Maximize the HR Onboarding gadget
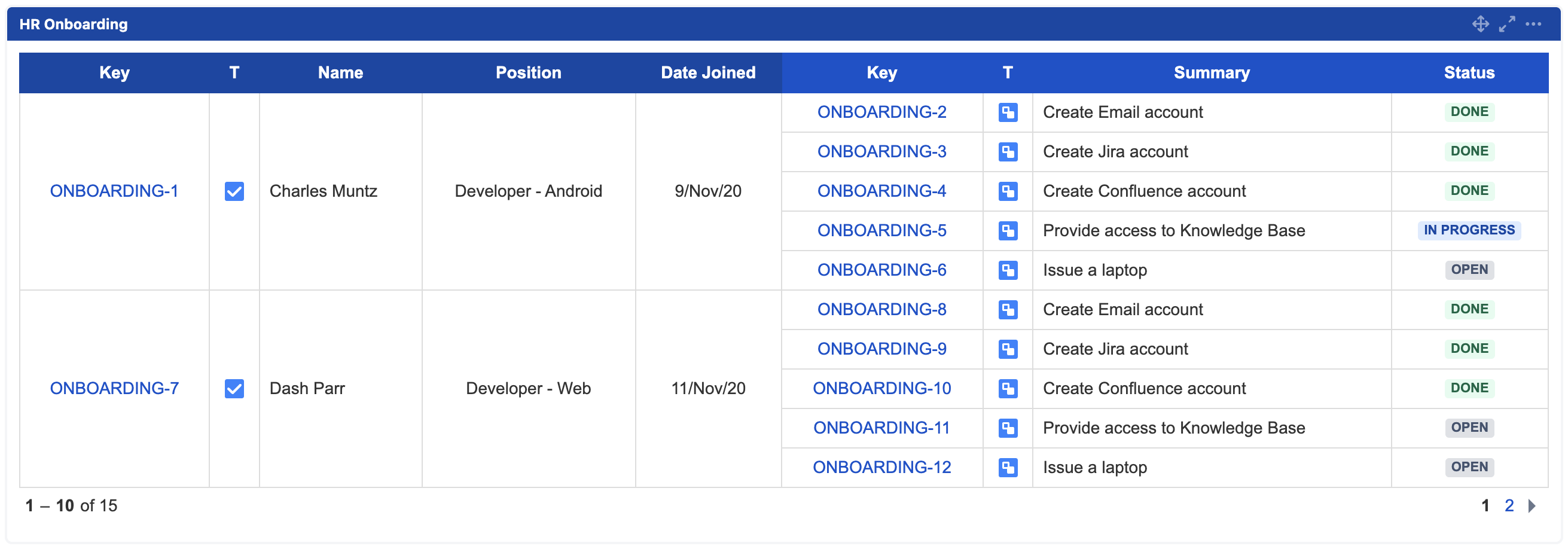This screenshot has width=1568, height=549. (1506, 25)
